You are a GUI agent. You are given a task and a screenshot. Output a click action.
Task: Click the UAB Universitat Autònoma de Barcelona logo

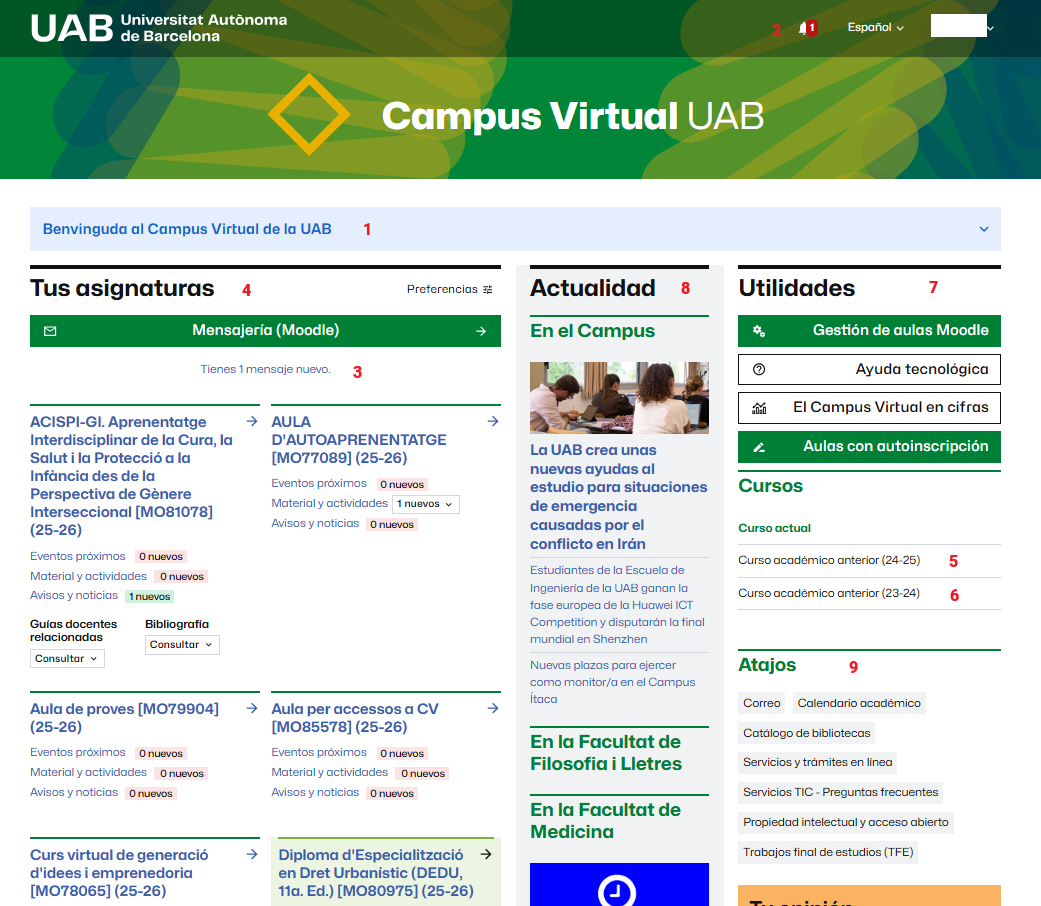[159, 28]
